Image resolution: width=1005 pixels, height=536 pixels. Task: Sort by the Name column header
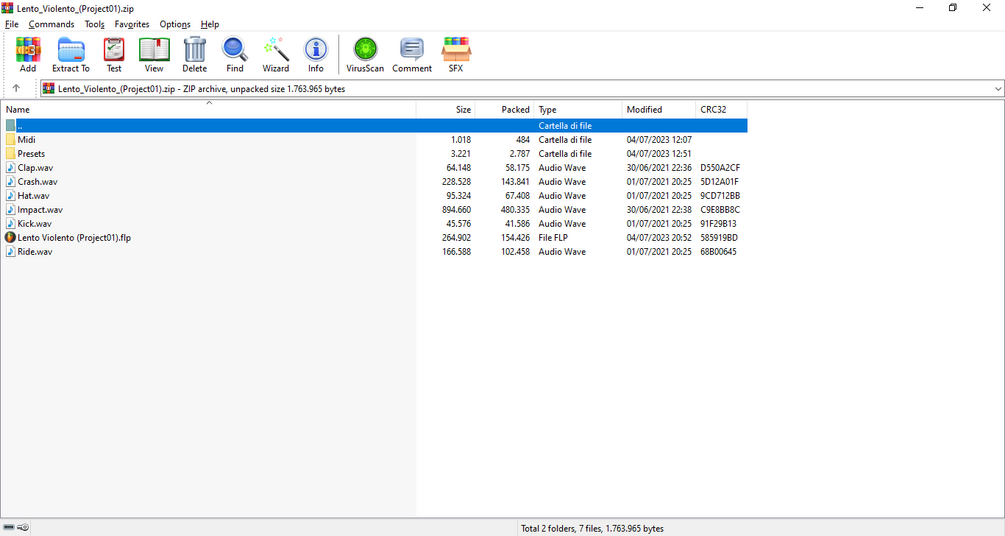click(x=208, y=110)
